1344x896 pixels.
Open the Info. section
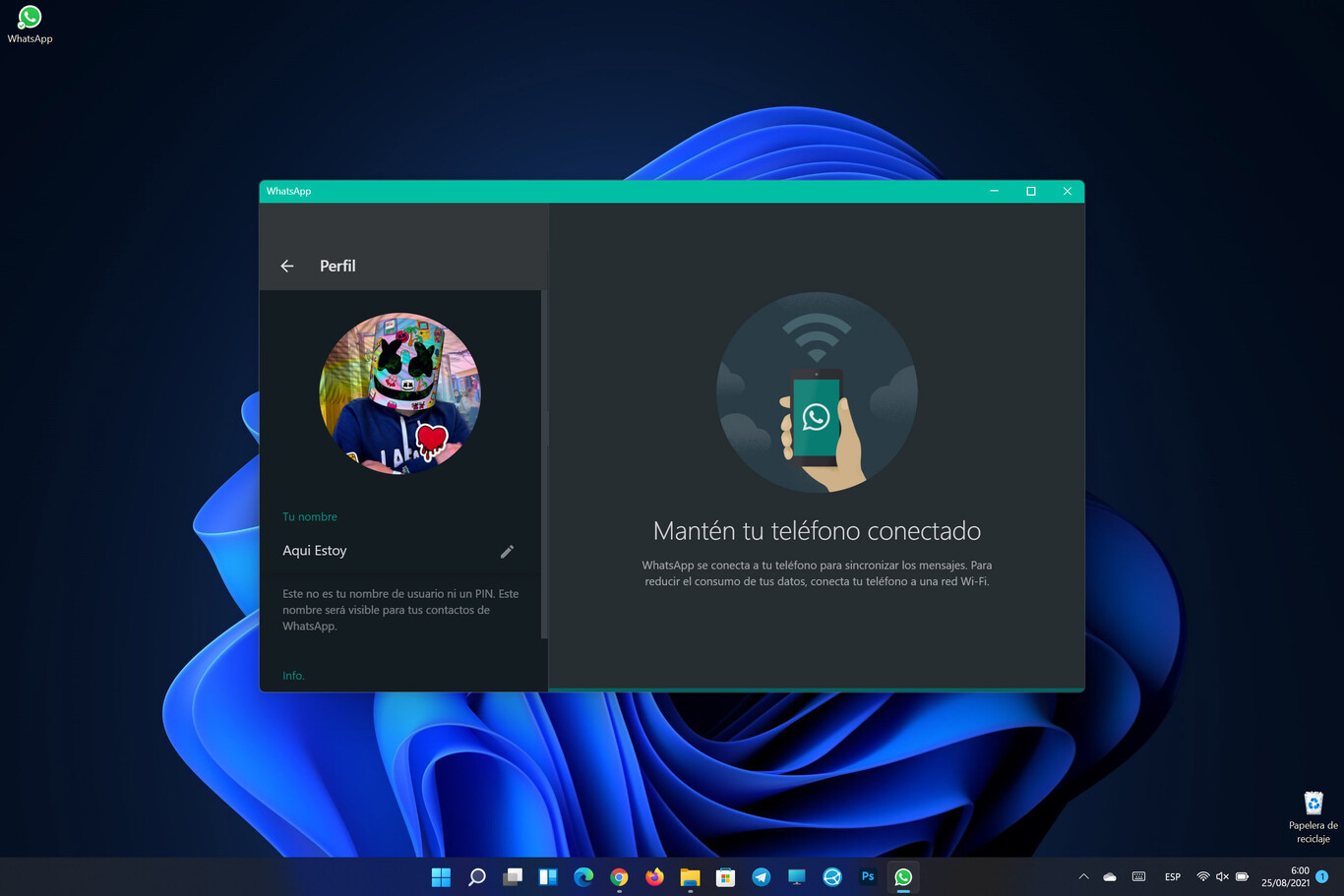(x=293, y=676)
